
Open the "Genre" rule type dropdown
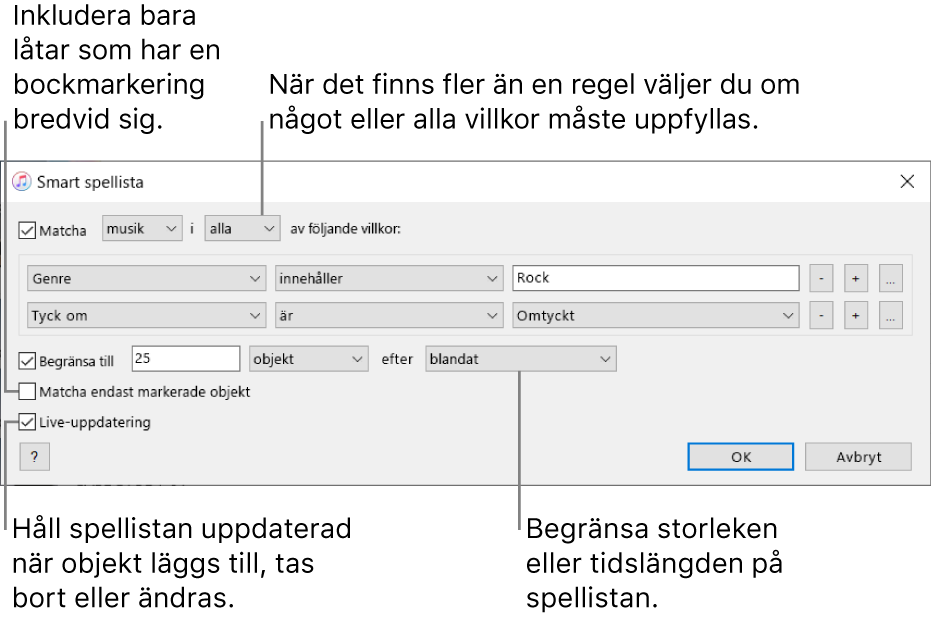(146, 278)
